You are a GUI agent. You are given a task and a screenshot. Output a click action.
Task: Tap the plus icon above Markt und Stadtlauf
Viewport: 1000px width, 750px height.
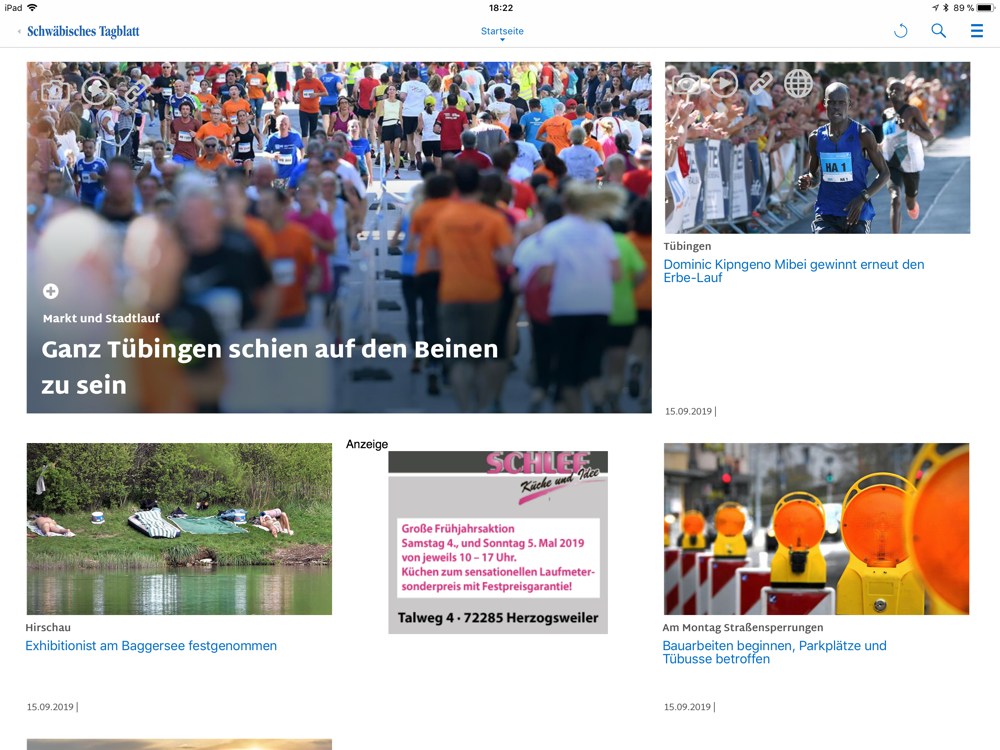(x=50, y=291)
